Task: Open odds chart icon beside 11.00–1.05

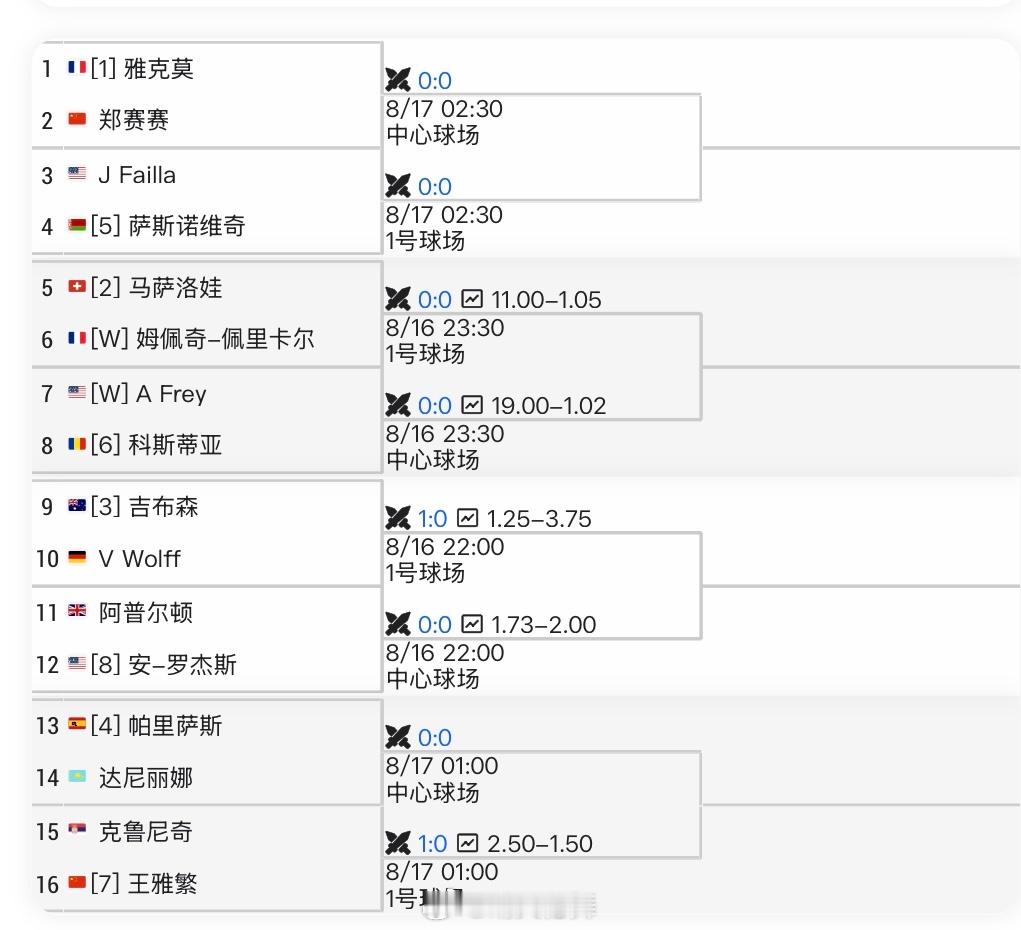Action: click(472, 299)
